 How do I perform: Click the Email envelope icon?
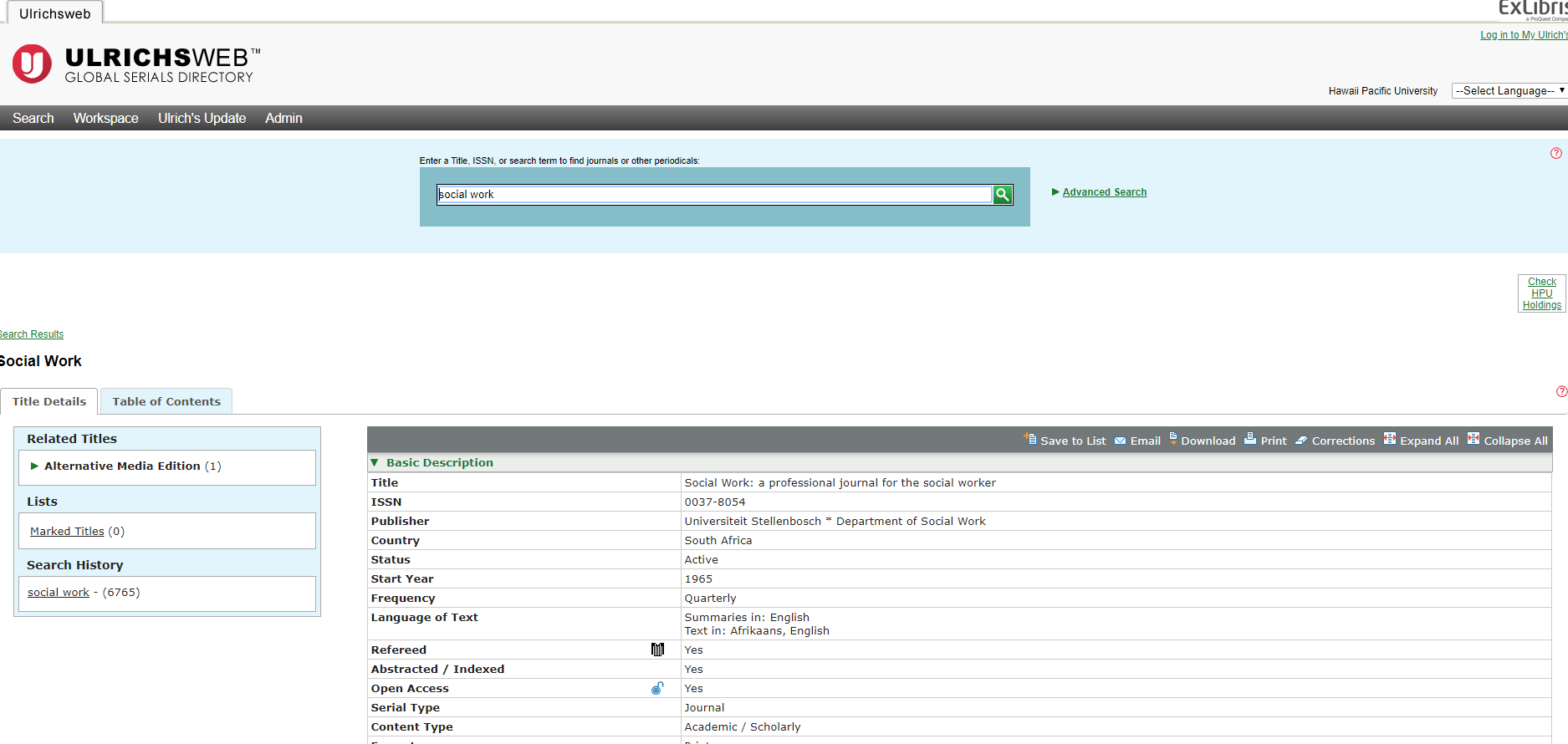[x=1120, y=441]
